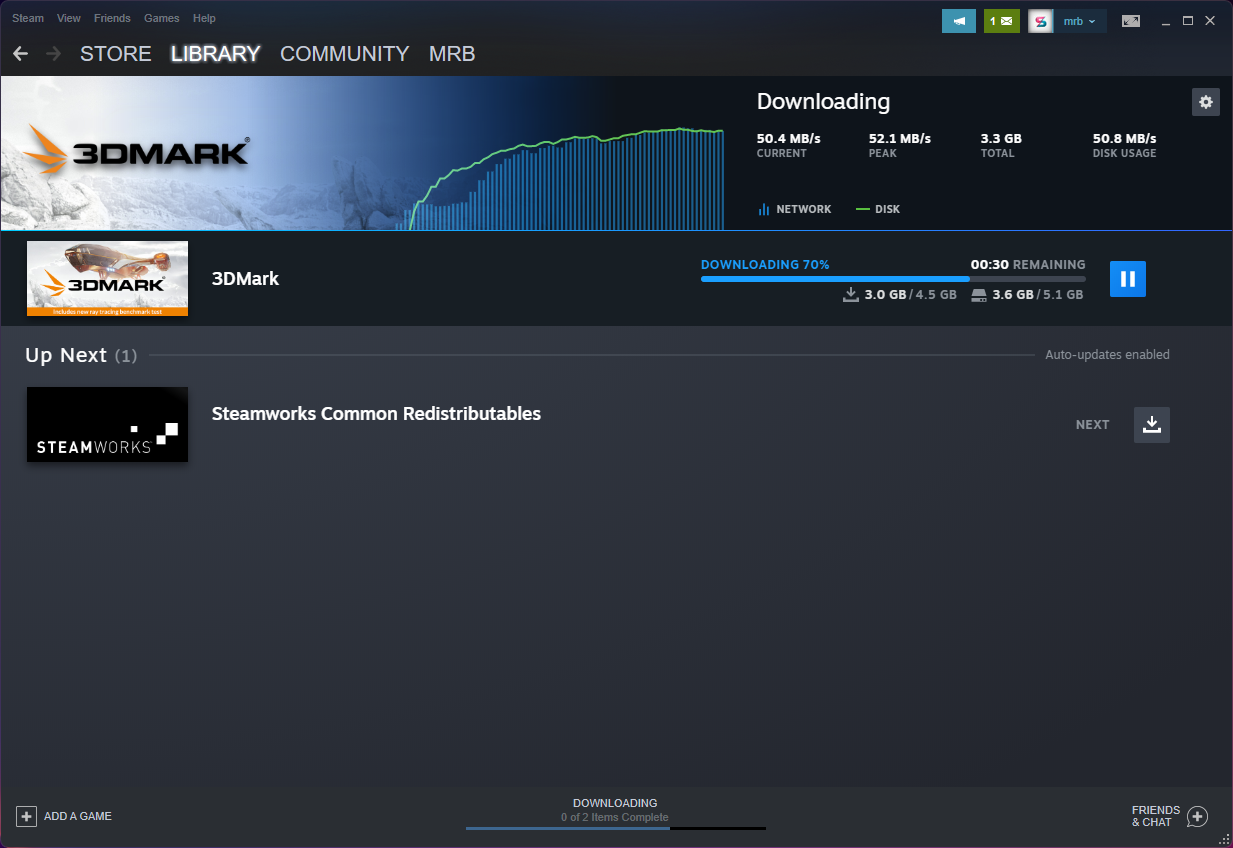Open download settings gear icon
The height and width of the screenshot is (848, 1233).
[1205, 102]
